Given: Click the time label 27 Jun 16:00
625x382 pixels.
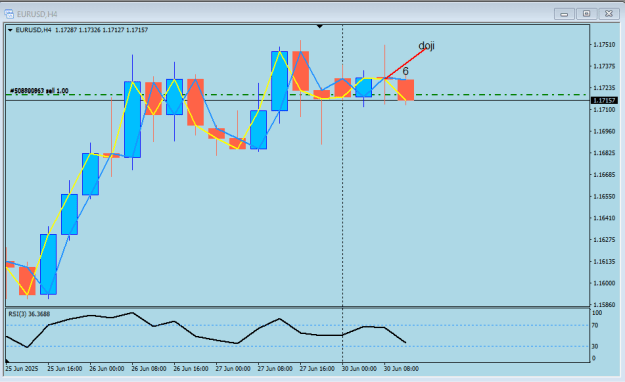Looking at the screenshot, I should (317, 369).
